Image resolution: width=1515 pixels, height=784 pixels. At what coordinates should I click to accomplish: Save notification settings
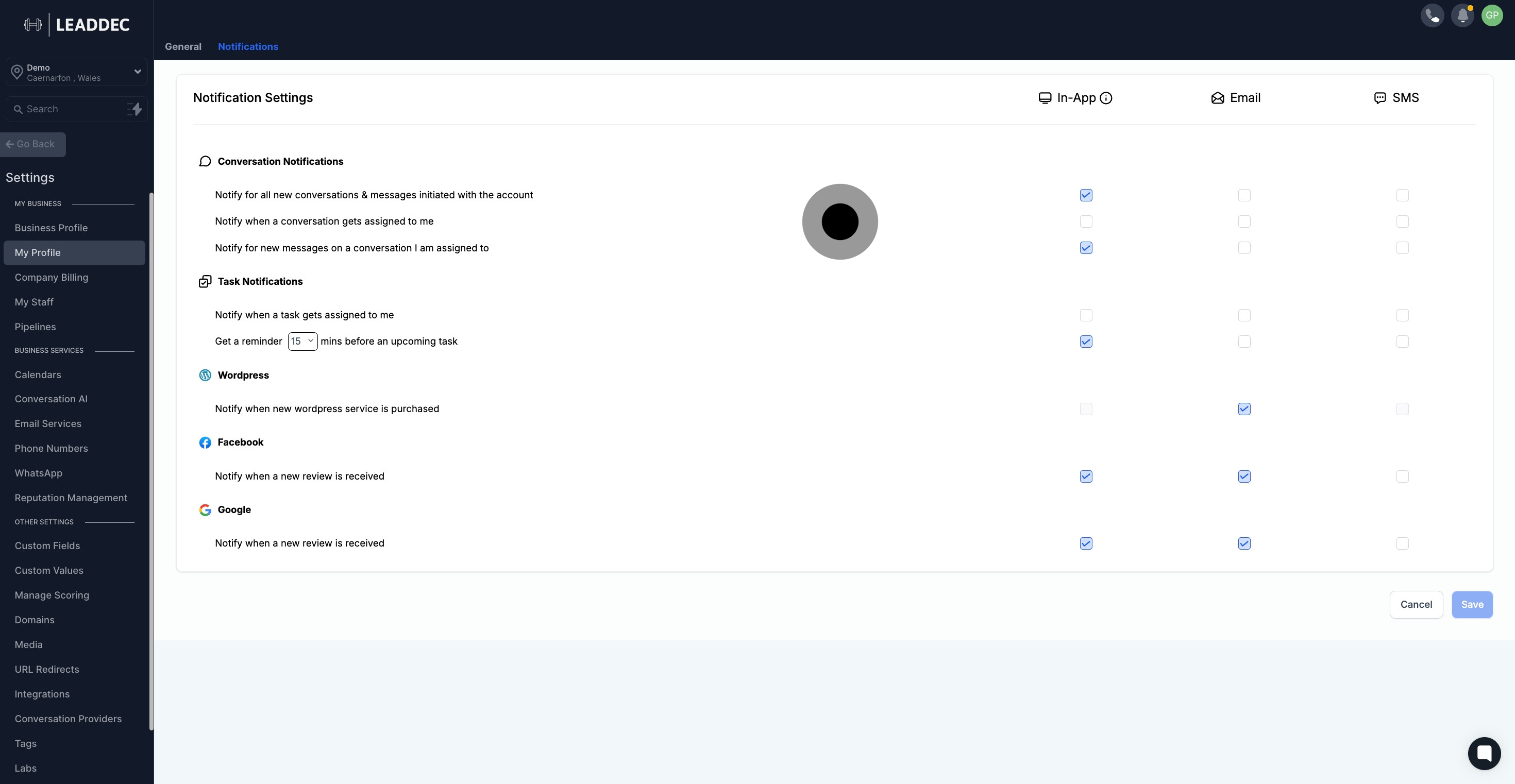pyautogui.click(x=1472, y=605)
